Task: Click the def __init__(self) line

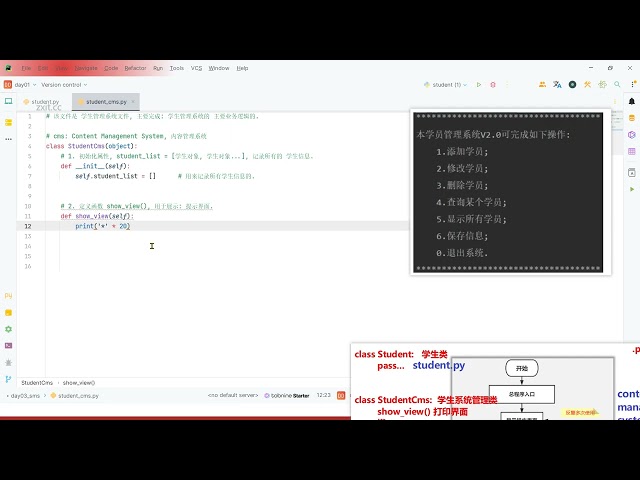Action: click(95, 166)
